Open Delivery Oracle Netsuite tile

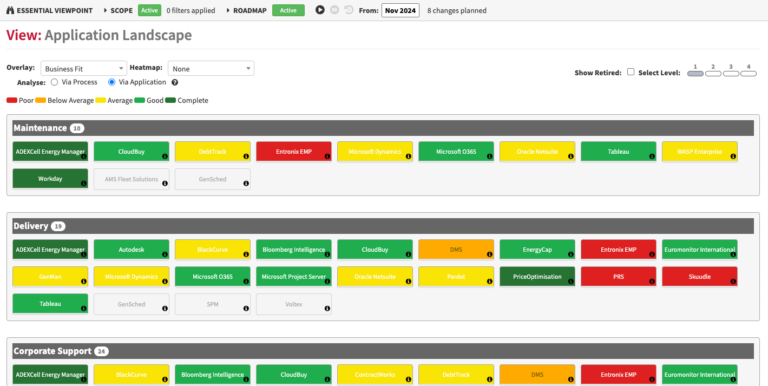[x=375, y=277]
